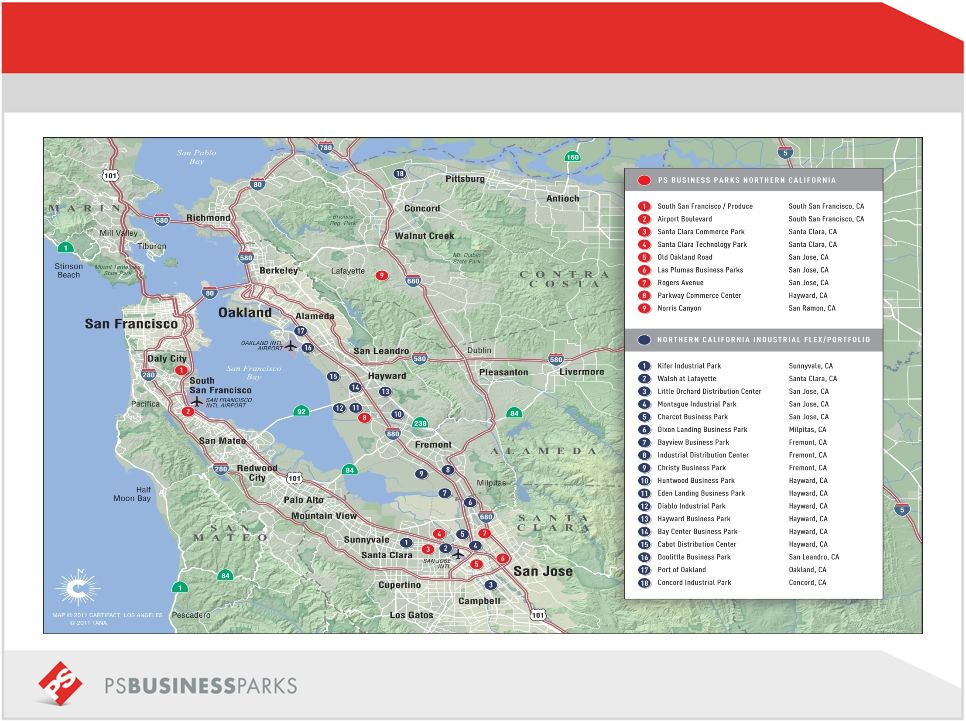Select 'Airport Boulevard' in the legend
Image resolution: width=966 pixels, height=721 pixels.
click(684, 219)
